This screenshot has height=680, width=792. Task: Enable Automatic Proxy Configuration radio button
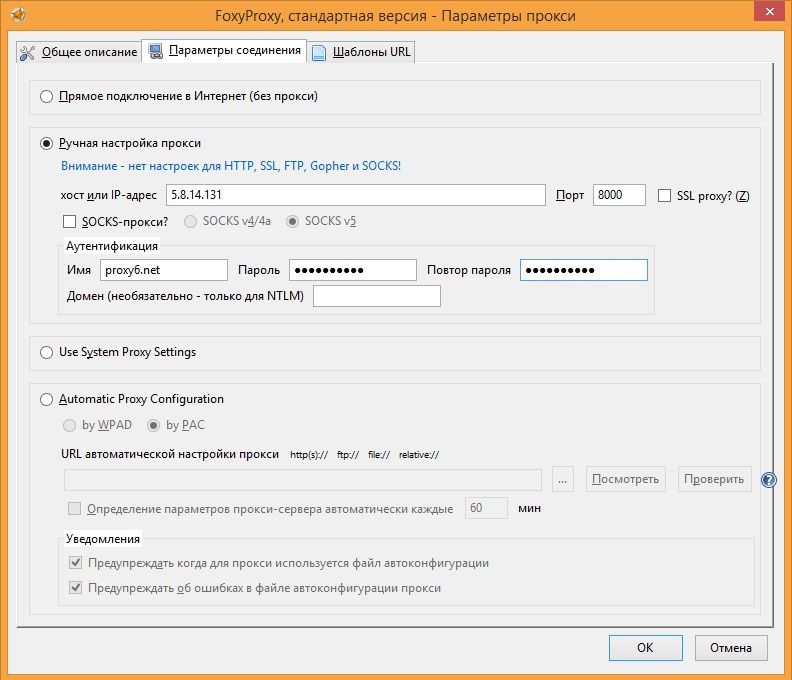click(x=46, y=399)
